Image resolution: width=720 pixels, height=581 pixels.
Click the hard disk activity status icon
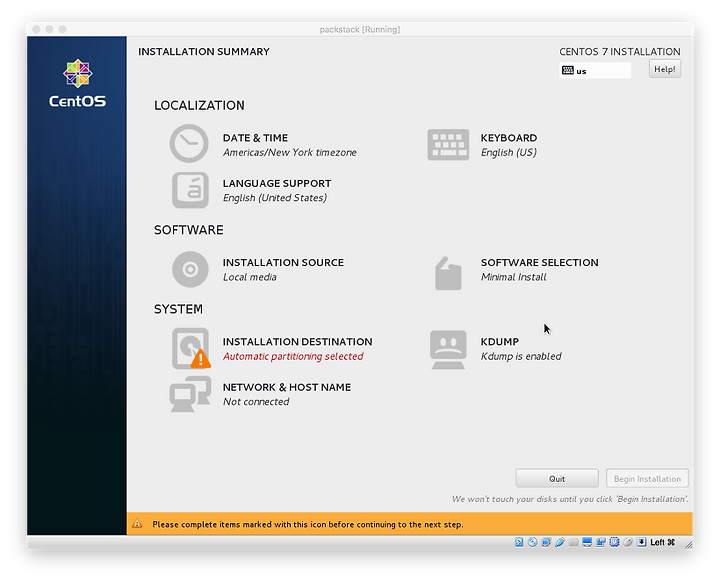tap(519, 542)
